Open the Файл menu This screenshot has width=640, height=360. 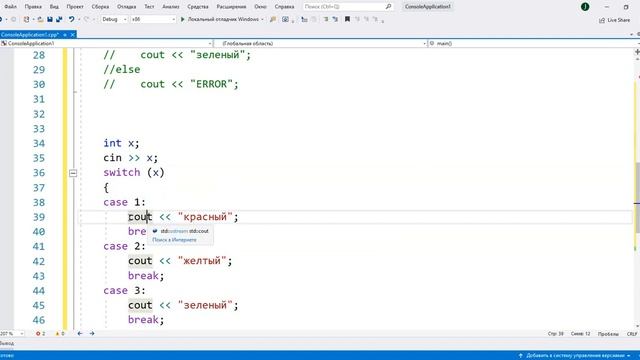[x=10, y=7]
